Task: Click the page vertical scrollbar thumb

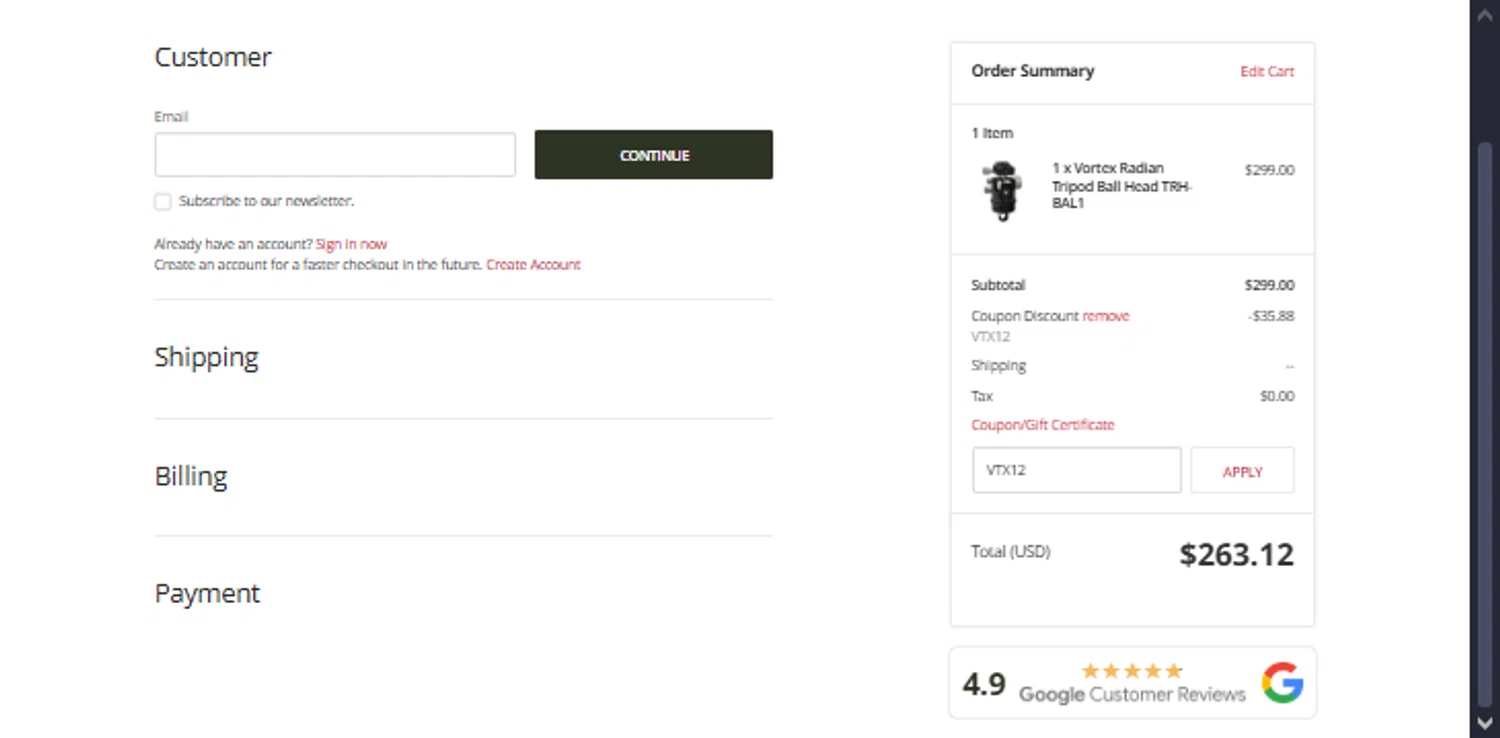Action: click(1485, 420)
